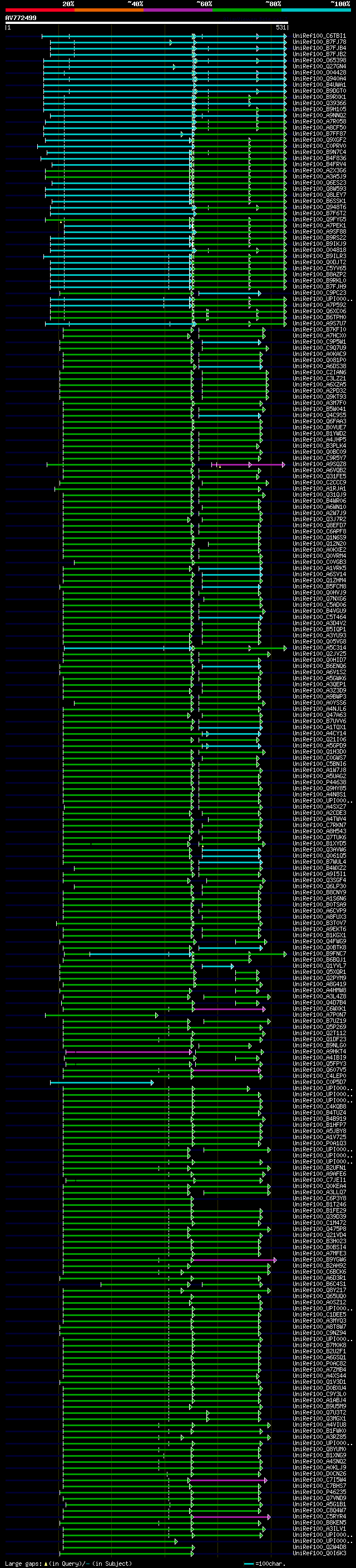The width and height of the screenshot is (356, 1568).
Task: Select the UniRef100_B9H105 row label
Action: pos(319,110)
